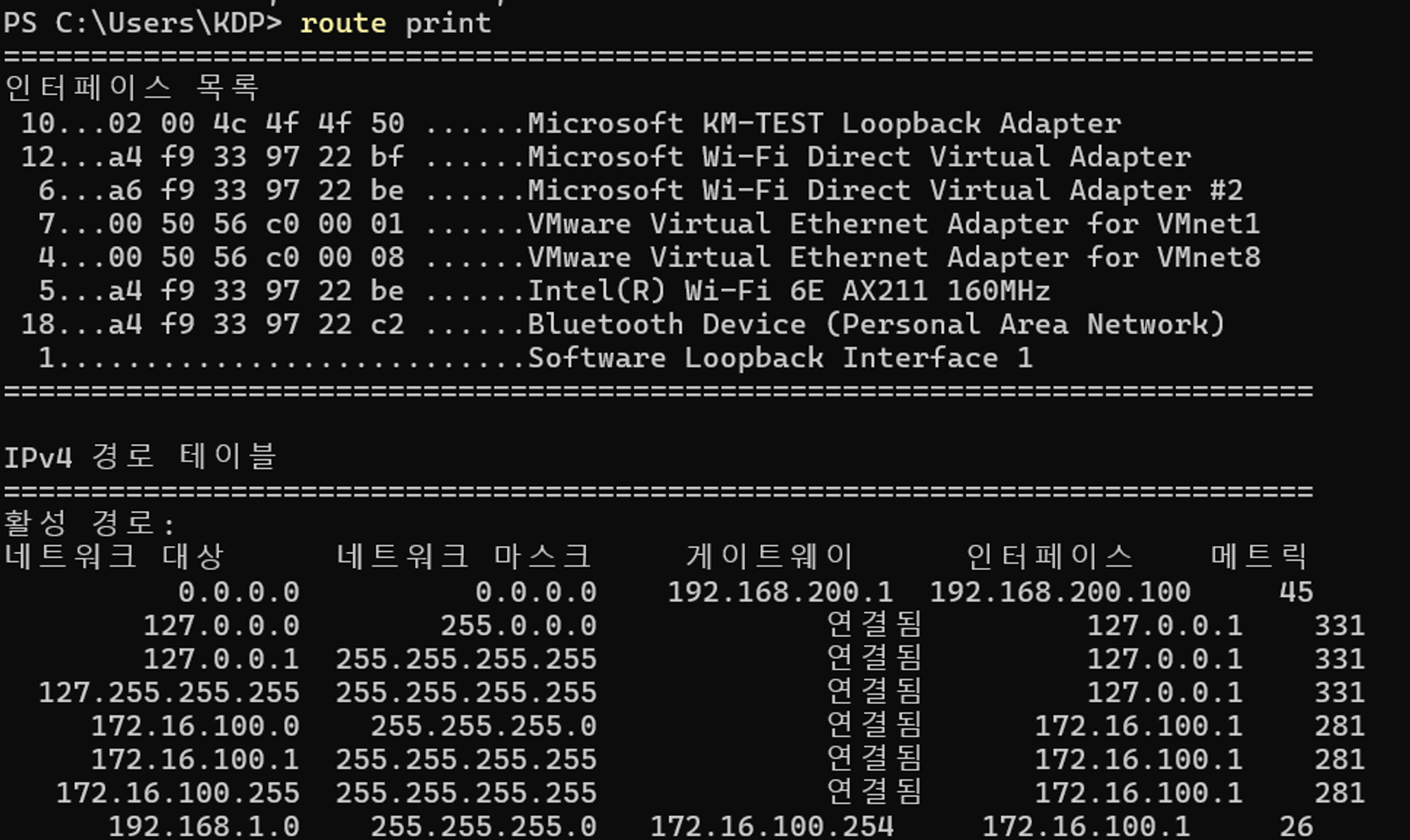Click the 'IPv4 경로 테이블' heading
The image size is (1410, 840).
(140, 457)
